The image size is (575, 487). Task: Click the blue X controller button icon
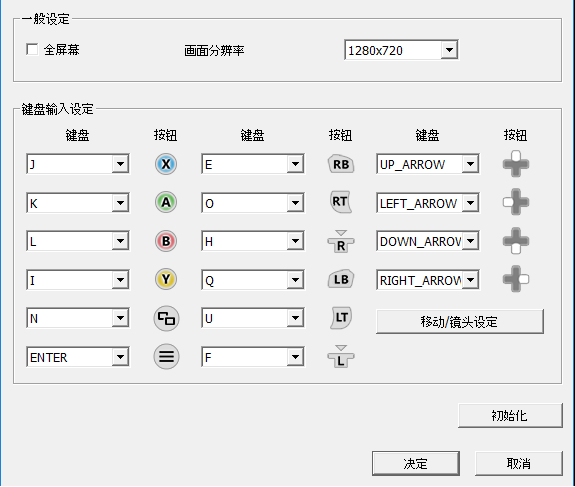pos(166,164)
